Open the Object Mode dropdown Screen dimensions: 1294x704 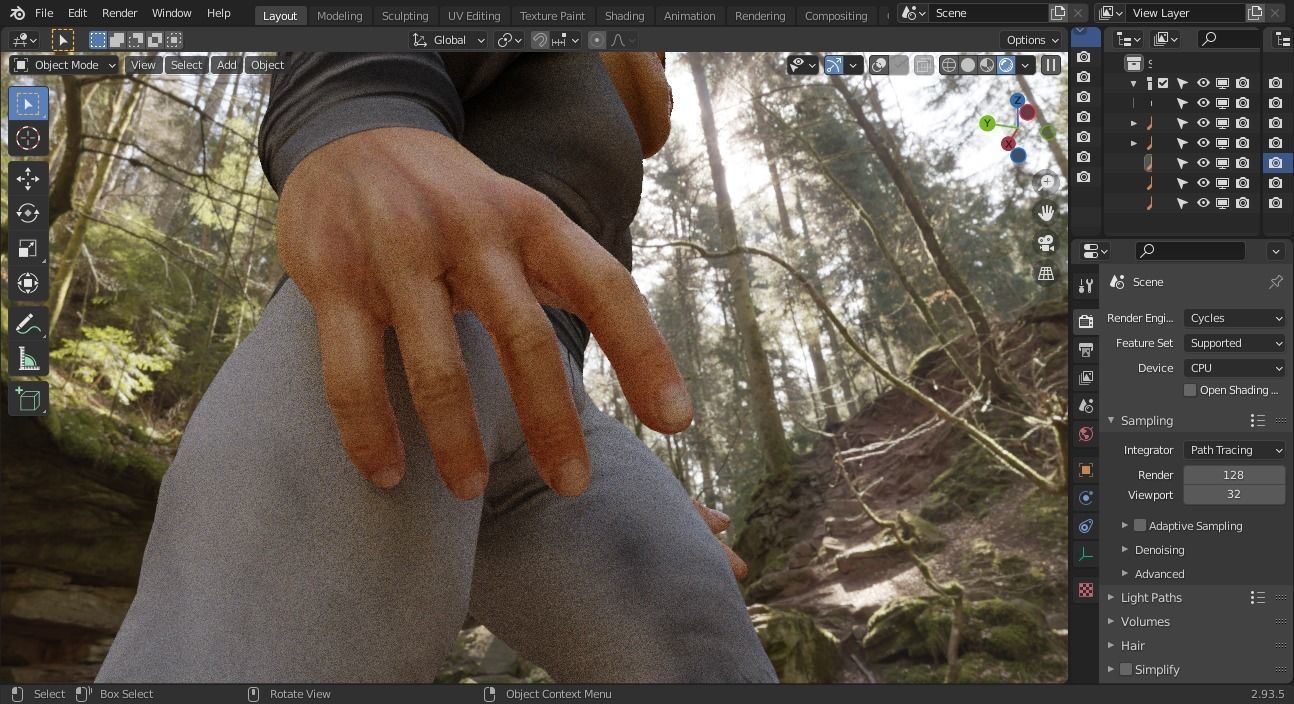pos(65,65)
